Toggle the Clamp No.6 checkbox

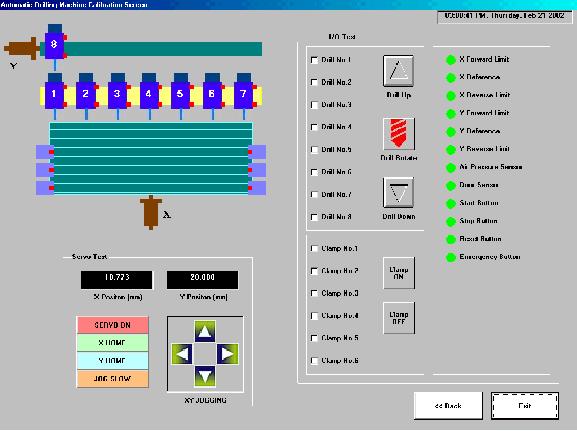click(314, 361)
